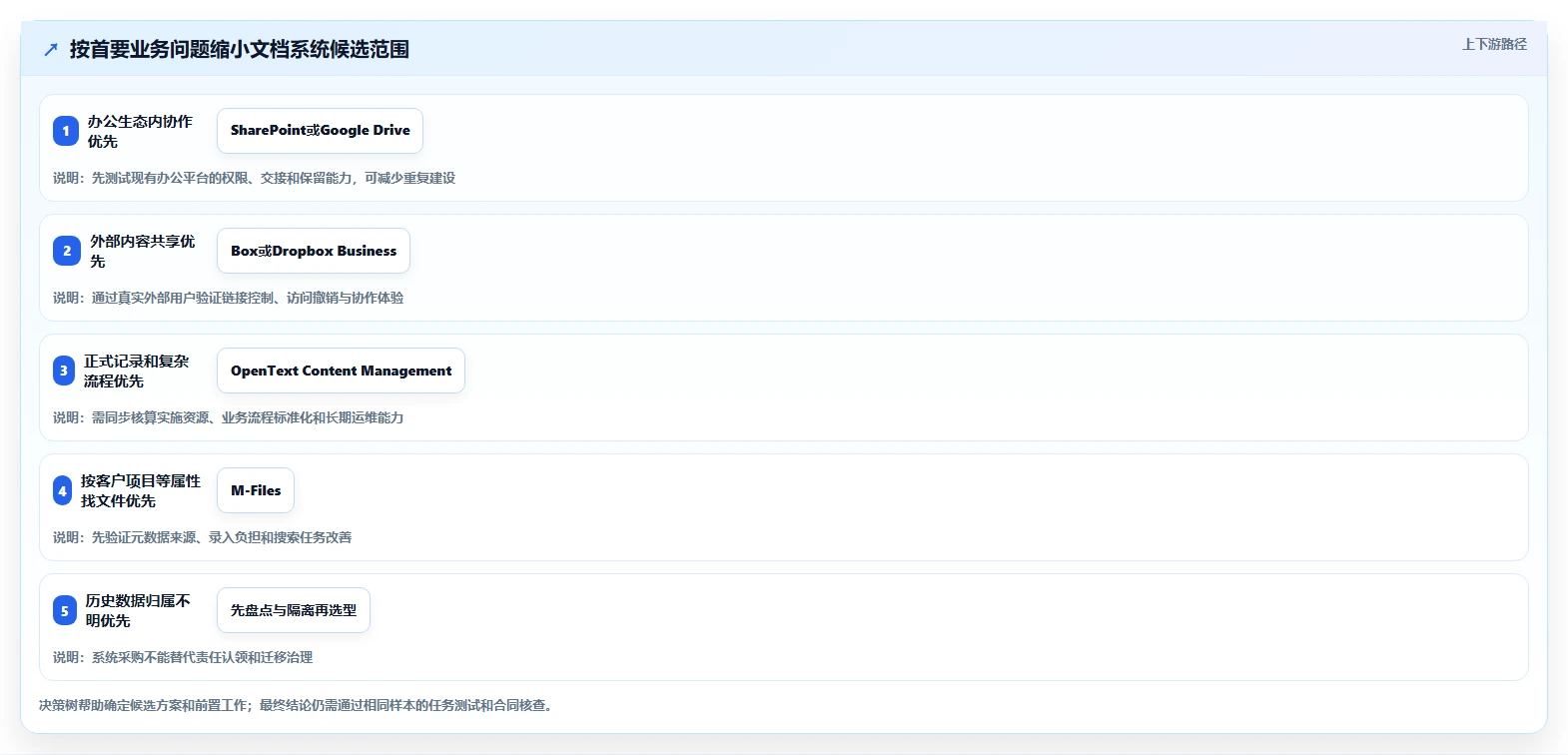Screen dimensions: 1568x755
Task: Click the note about 先测试现有办公平台的权限
Action: [x=254, y=178]
